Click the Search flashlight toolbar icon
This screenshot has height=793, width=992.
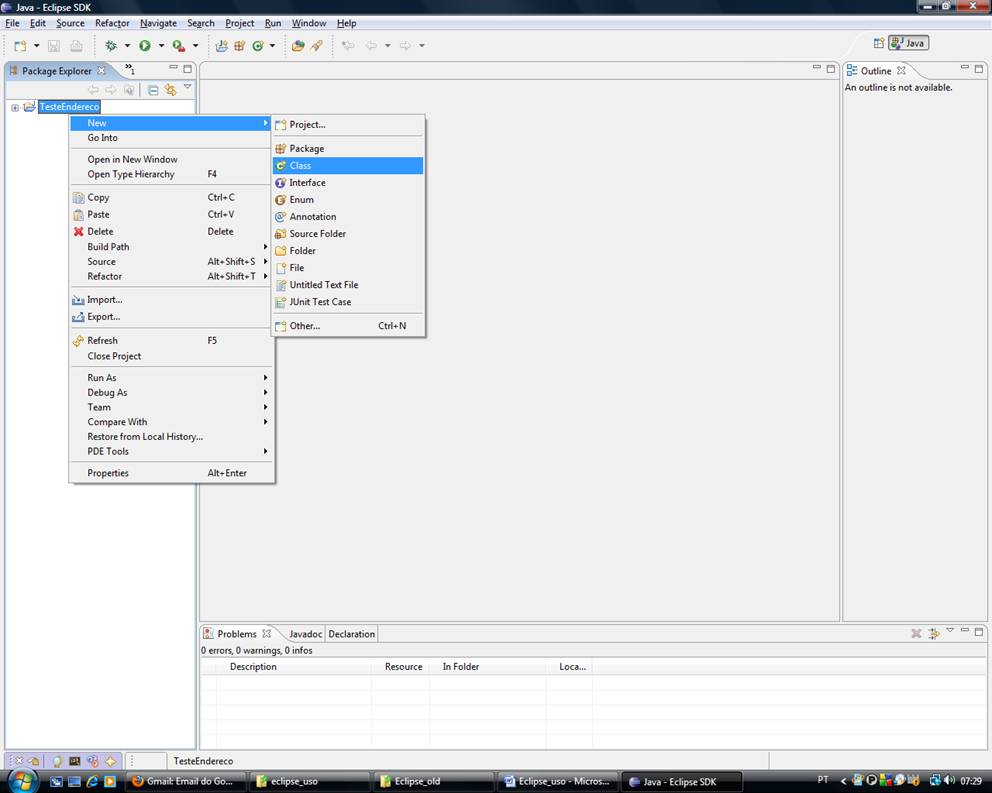pyautogui.click(x=316, y=46)
